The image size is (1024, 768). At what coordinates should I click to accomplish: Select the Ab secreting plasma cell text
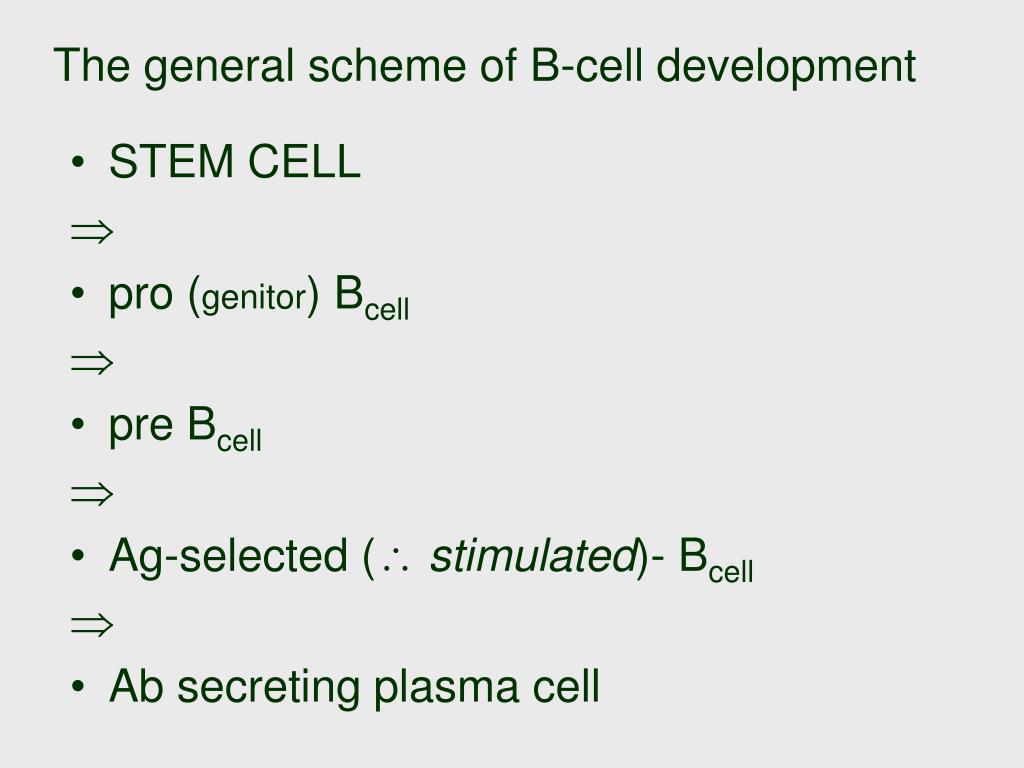coord(355,688)
